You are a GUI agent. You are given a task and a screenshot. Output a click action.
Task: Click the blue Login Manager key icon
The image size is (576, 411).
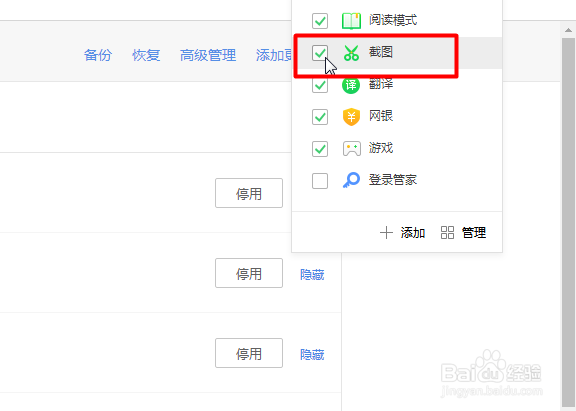pyautogui.click(x=351, y=180)
